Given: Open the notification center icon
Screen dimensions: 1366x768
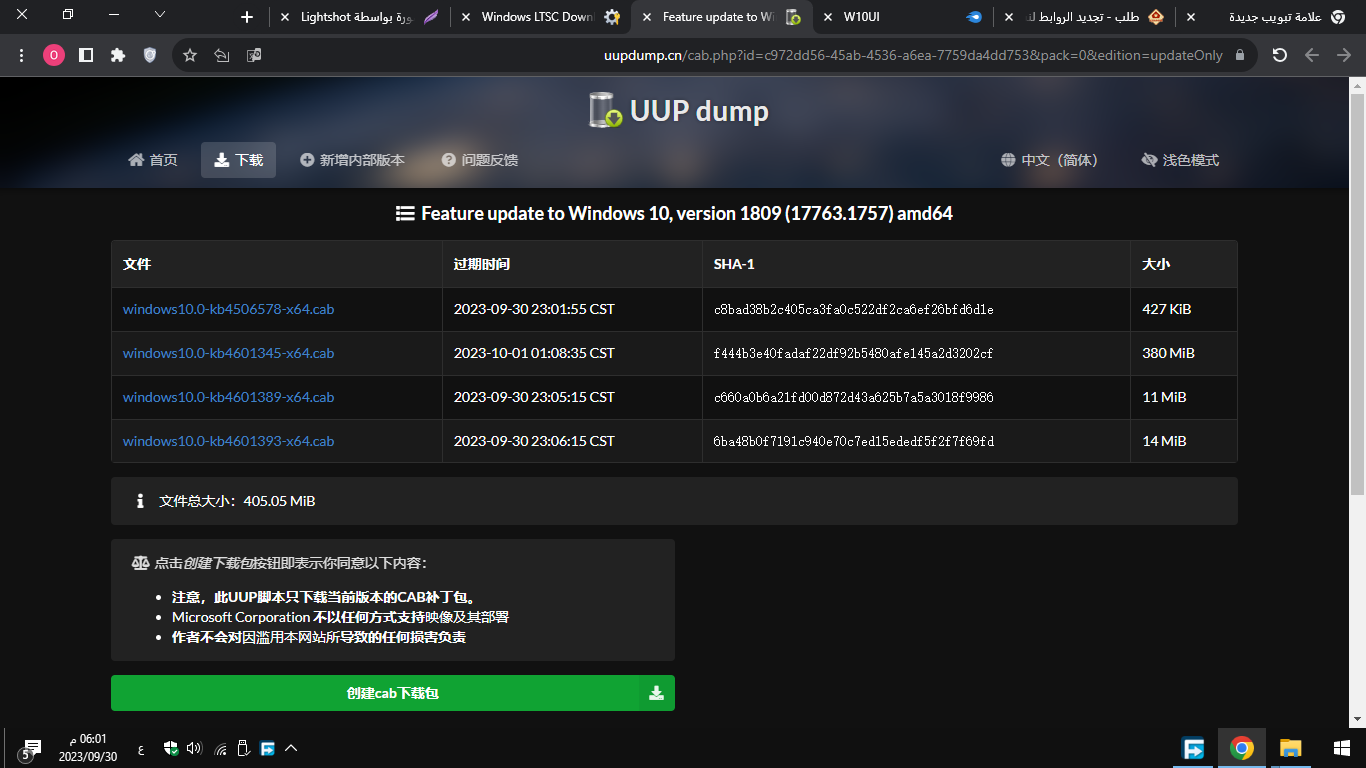Looking at the screenshot, I should click(x=30, y=748).
